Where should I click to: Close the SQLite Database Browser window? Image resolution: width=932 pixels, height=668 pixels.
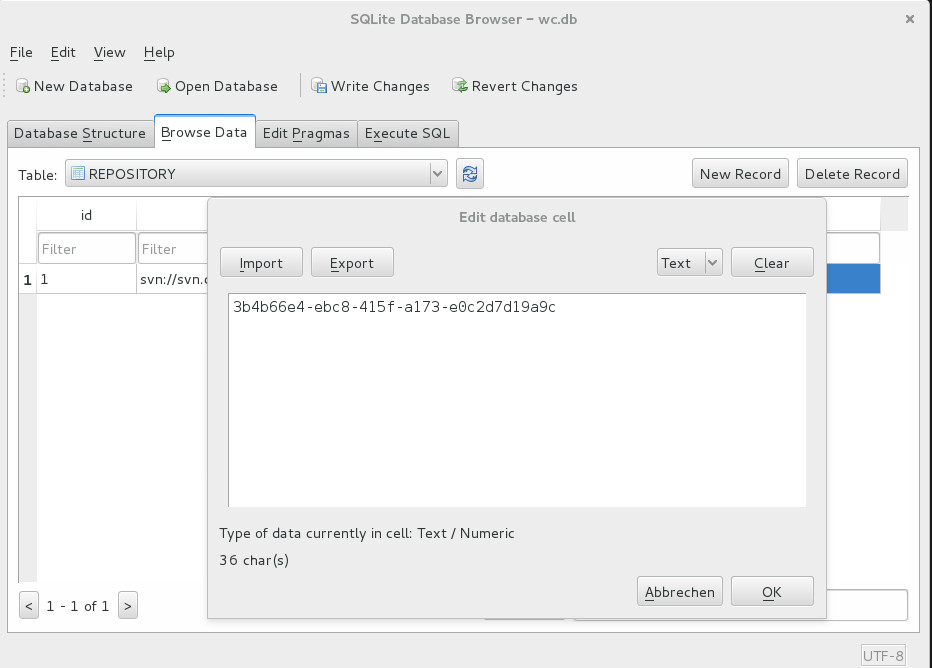coord(909,19)
